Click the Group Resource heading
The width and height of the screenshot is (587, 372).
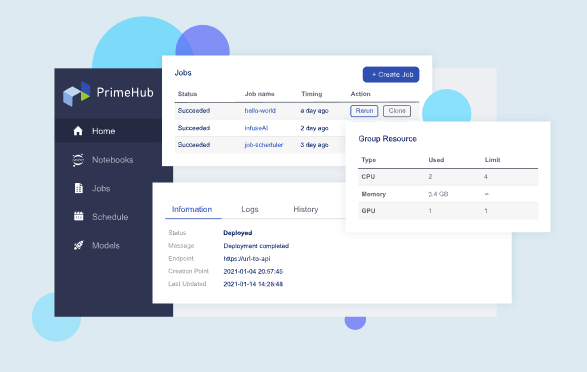point(387,139)
